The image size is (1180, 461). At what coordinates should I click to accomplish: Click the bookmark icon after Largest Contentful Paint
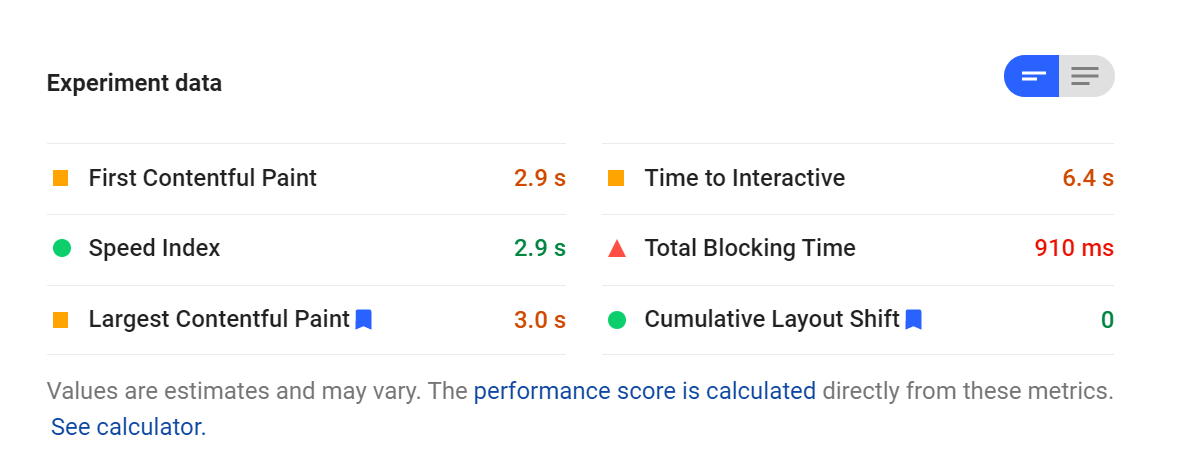(364, 319)
